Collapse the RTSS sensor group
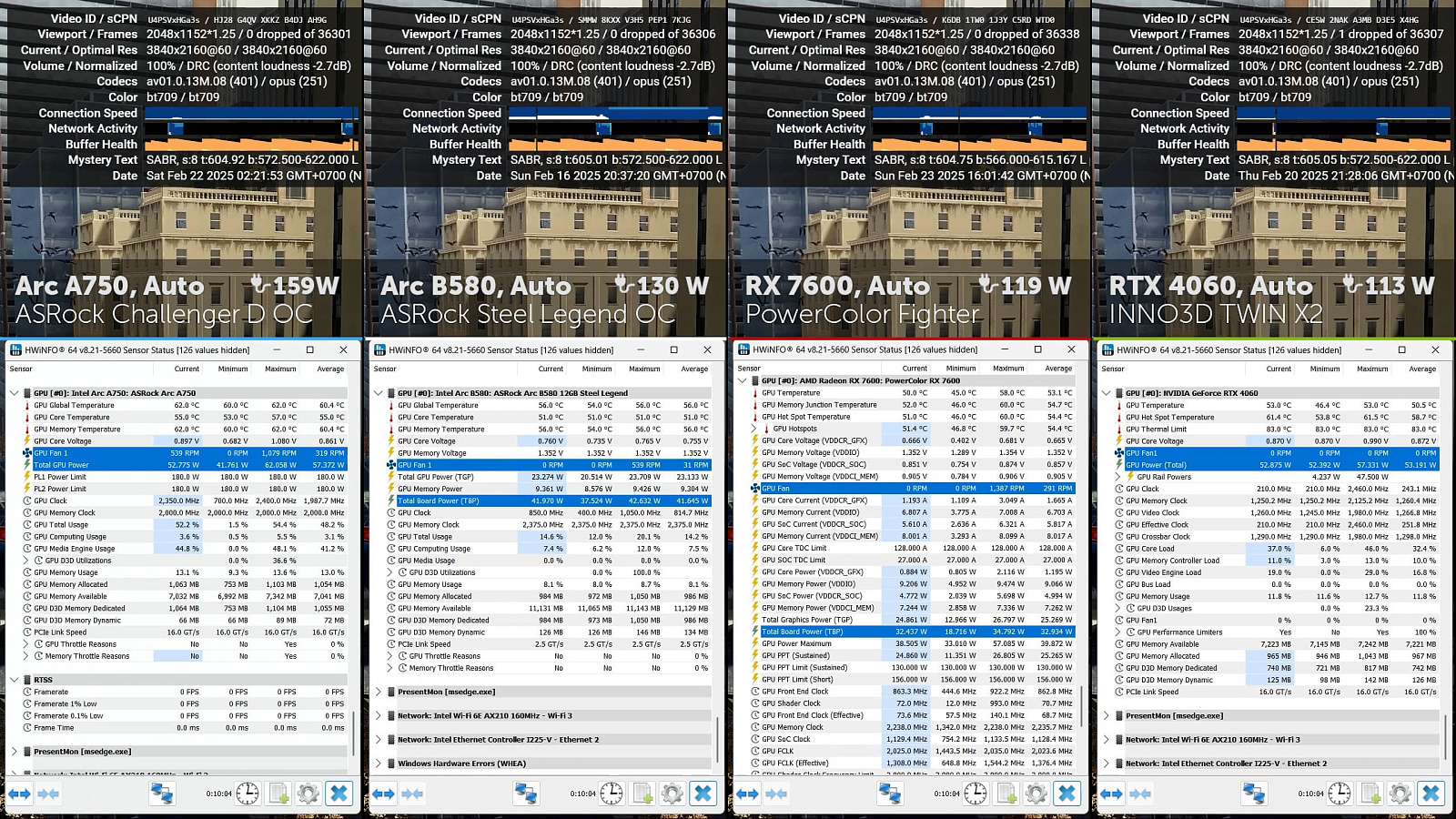Screen dimensions: 1456x819 15,680
